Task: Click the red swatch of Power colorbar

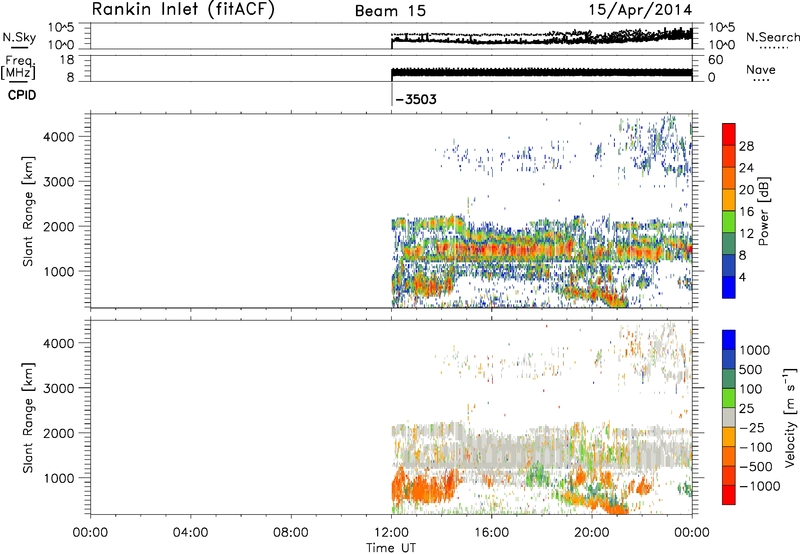Action: pyautogui.click(x=729, y=135)
